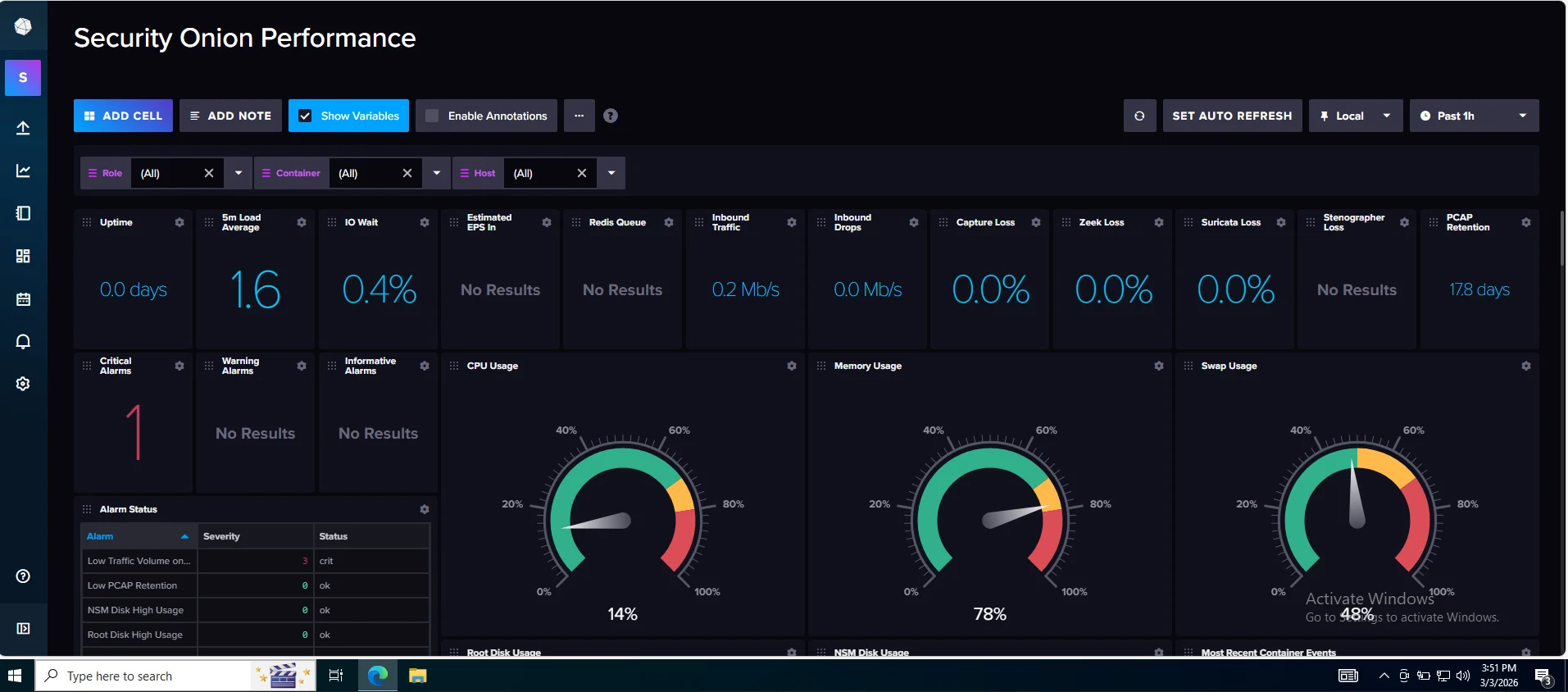Viewport: 1568px width, 692px height.
Task: Uncheck the Show Variables checkbox
Action: [305, 116]
